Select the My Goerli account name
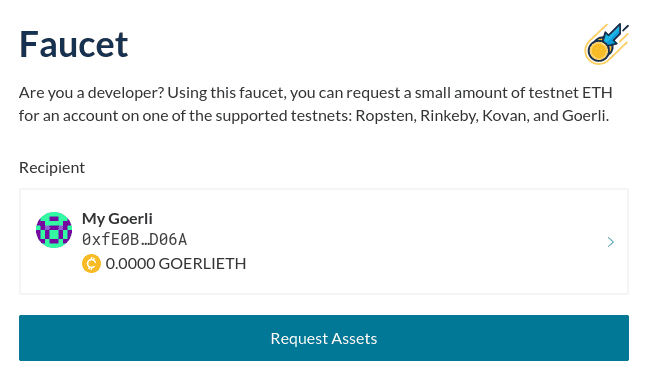 tap(117, 218)
